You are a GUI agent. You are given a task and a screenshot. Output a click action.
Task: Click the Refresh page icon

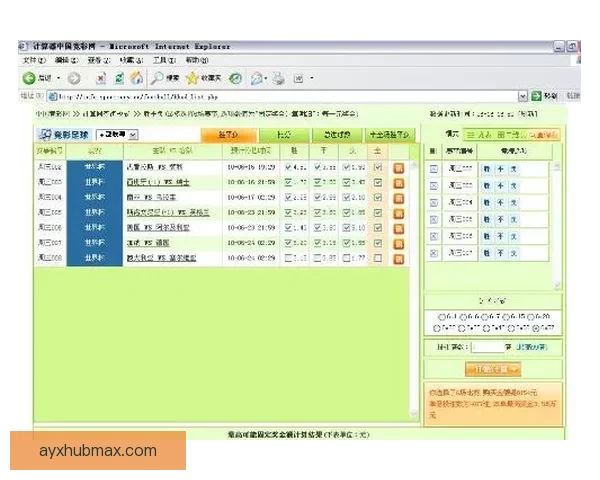pos(119,78)
